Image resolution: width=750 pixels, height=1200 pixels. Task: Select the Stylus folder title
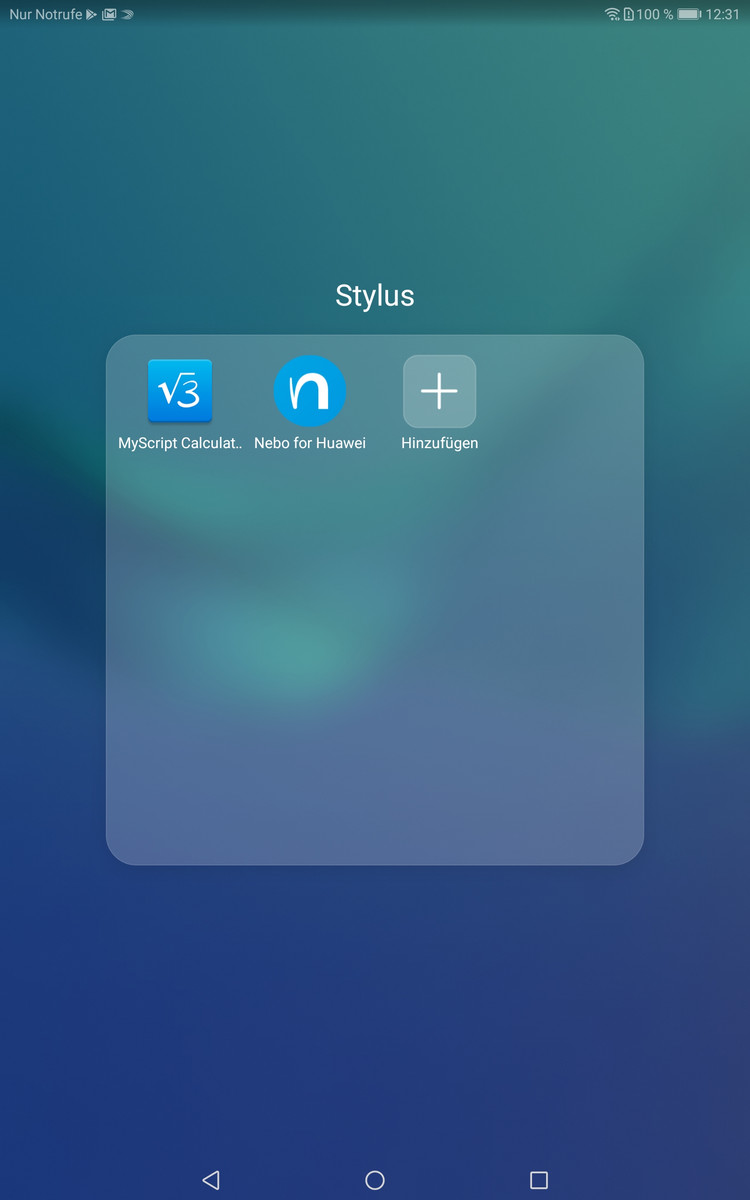375,296
